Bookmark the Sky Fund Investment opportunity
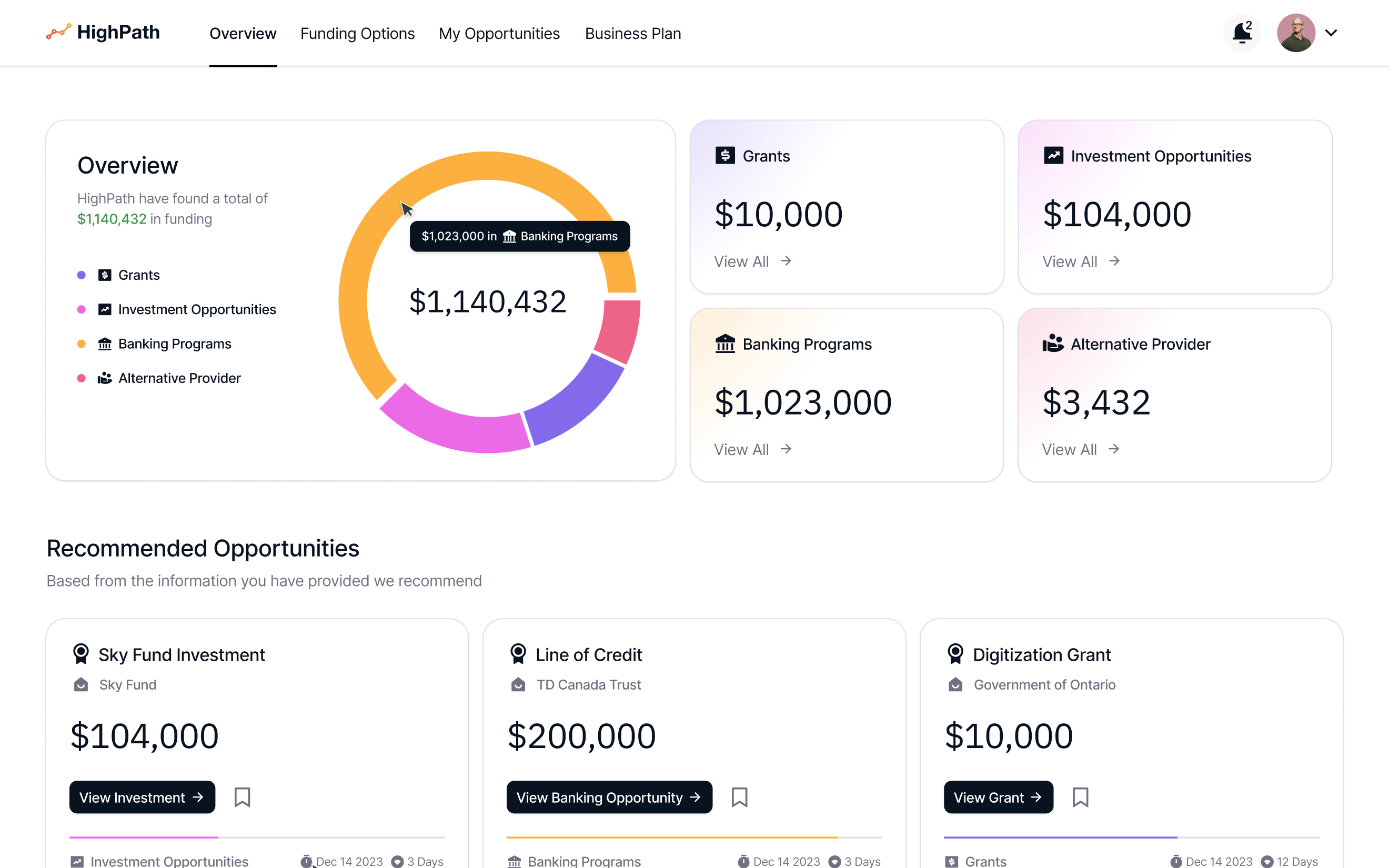The height and width of the screenshot is (868, 1389). pos(242,797)
